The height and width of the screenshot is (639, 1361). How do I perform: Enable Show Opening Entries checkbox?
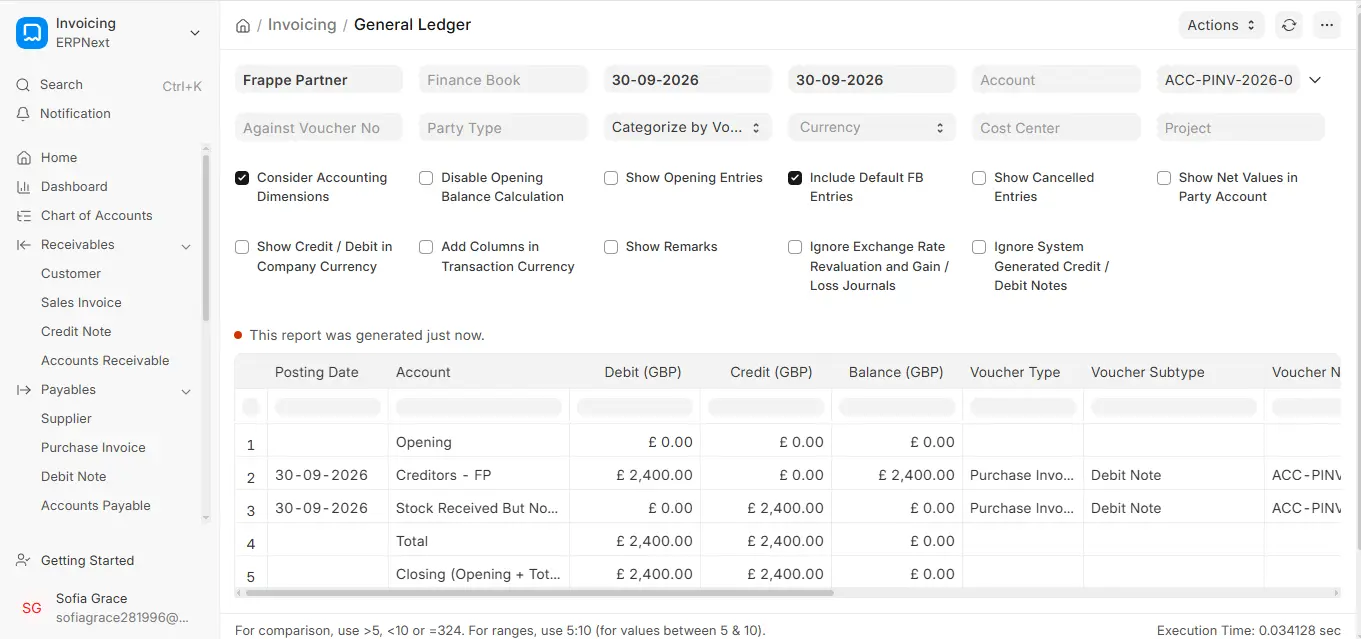click(x=611, y=178)
